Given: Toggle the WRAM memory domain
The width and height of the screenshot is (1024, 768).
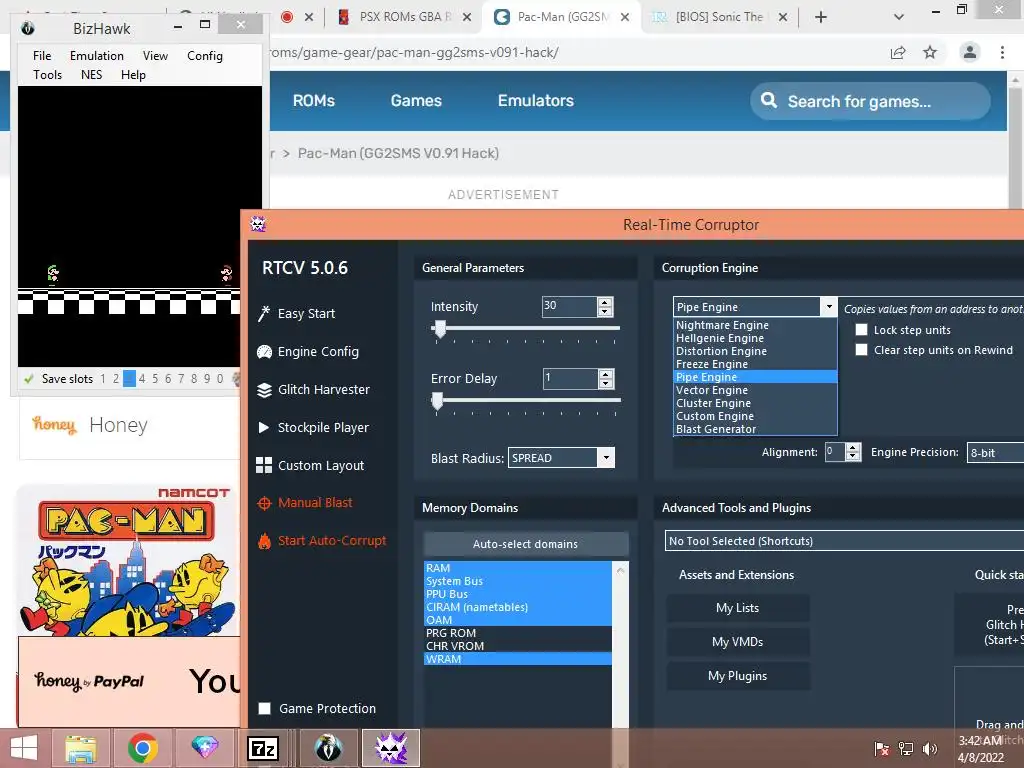Looking at the screenshot, I should pos(518,659).
